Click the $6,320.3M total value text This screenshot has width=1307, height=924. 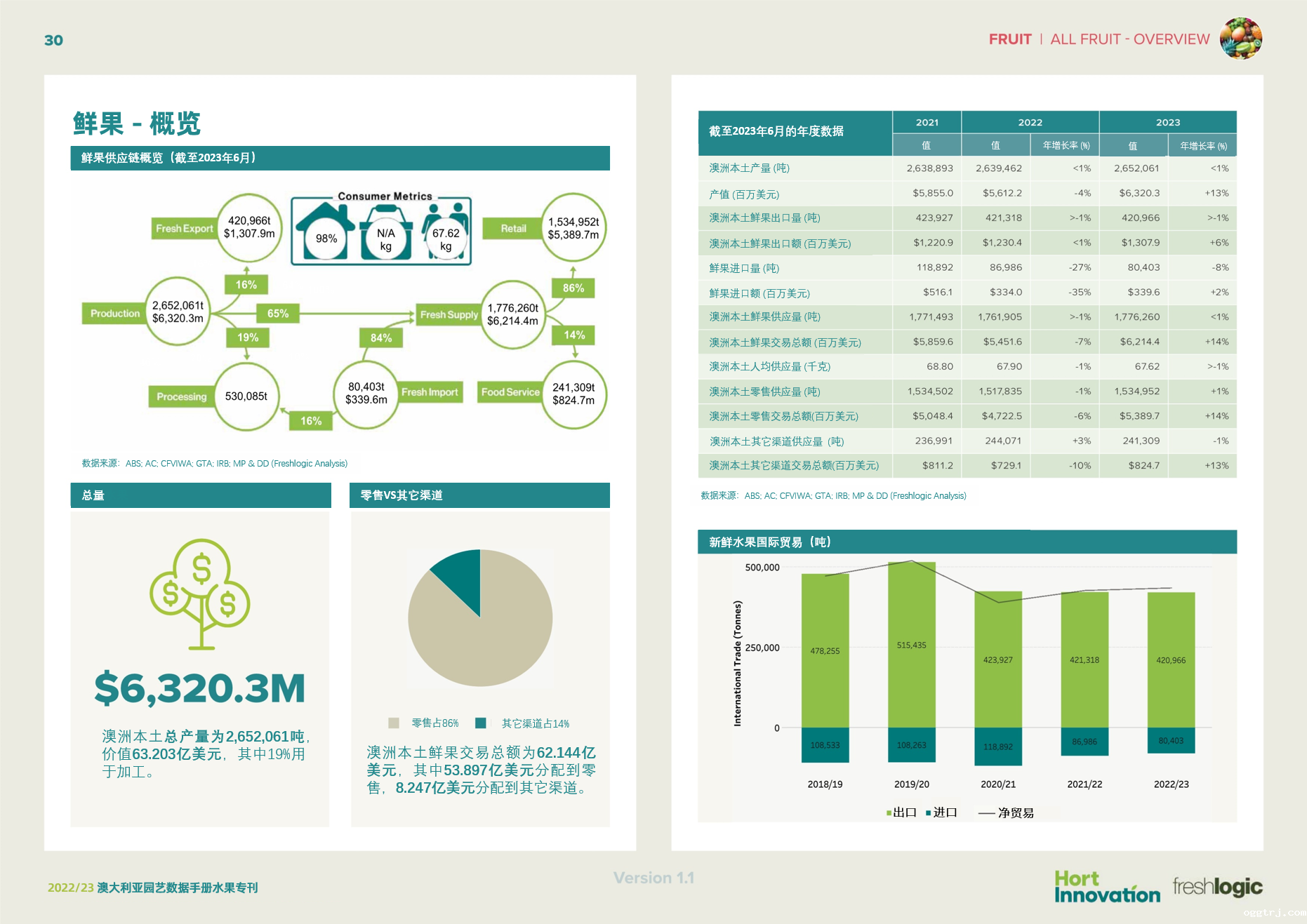pos(200,688)
